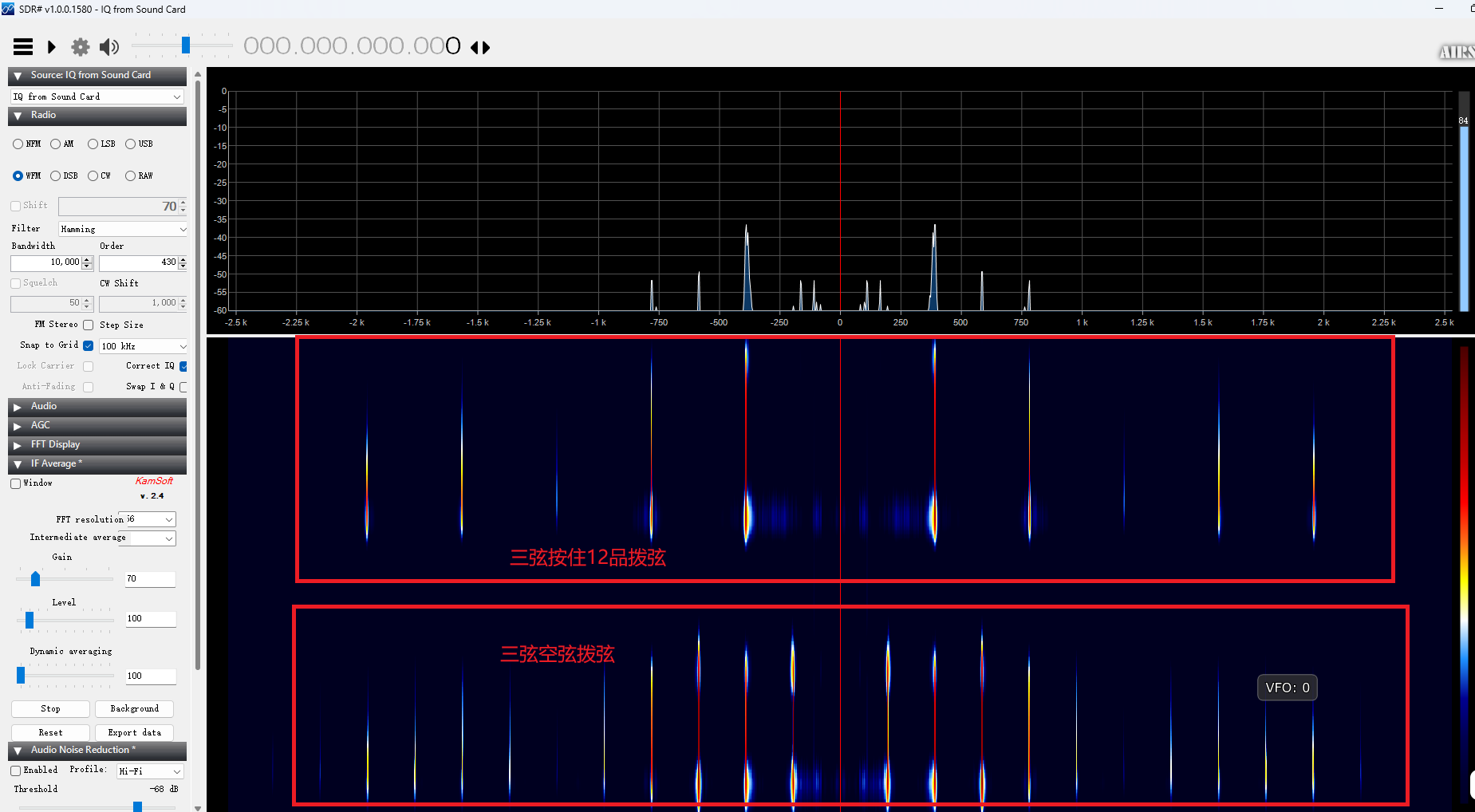This screenshot has height=812, width=1475.
Task: Enable the Audio Noise Reduction checkbox
Action: pyautogui.click(x=16, y=771)
